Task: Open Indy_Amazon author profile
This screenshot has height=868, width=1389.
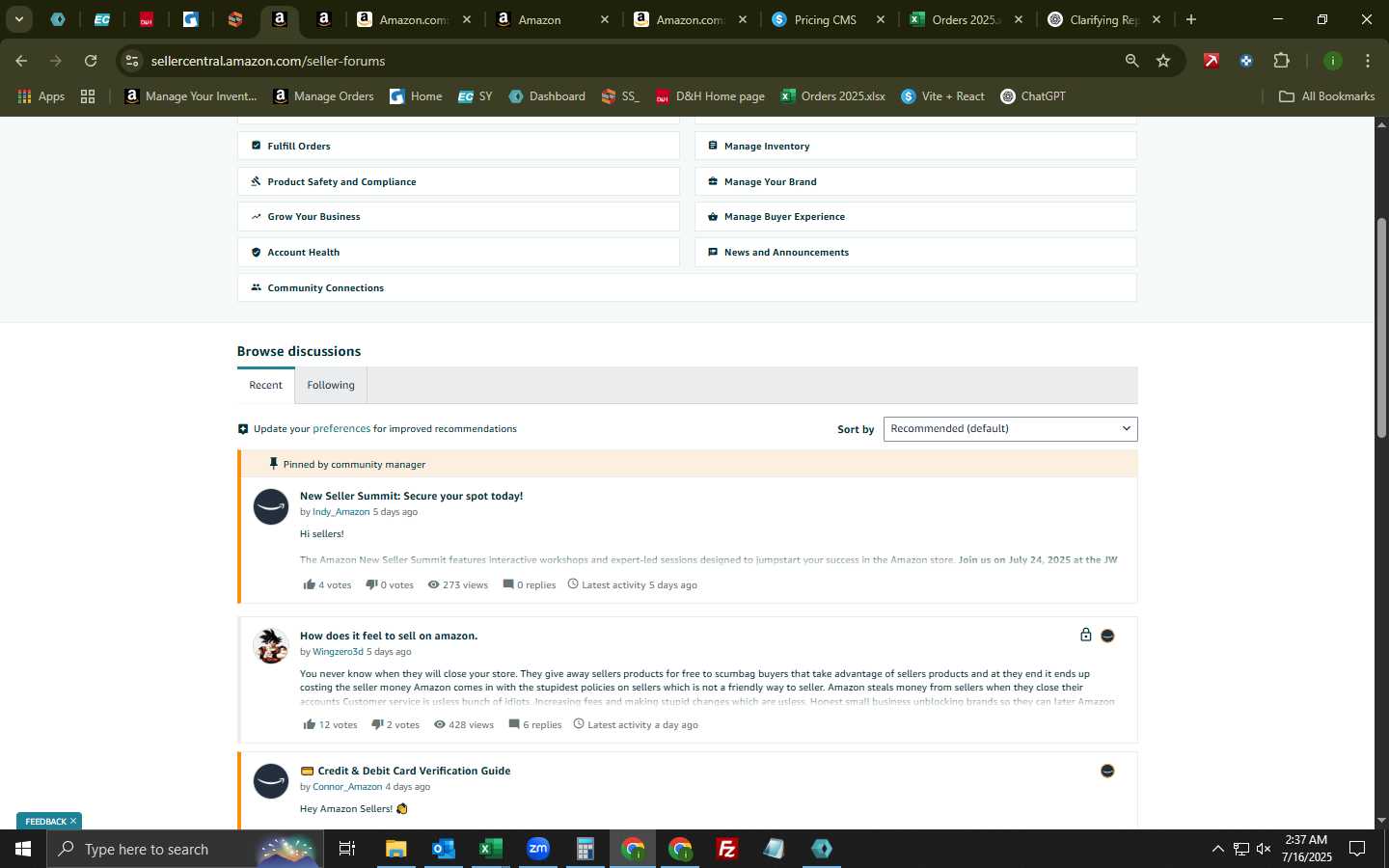Action: pos(340,512)
